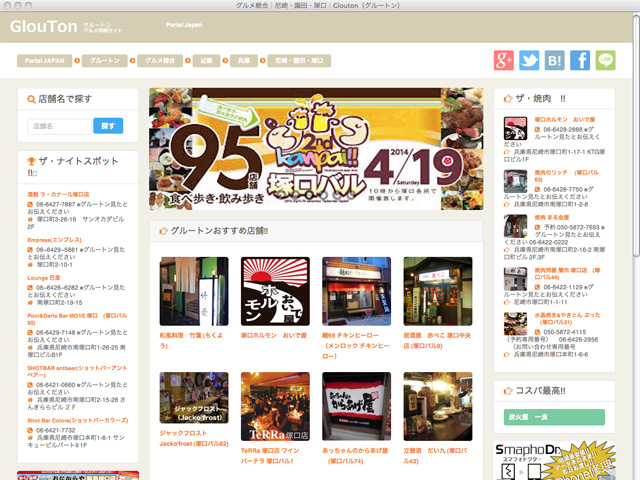Open Pool&Darts Bar MOVE 塚口 link
This screenshot has width=640, height=480.
point(77,319)
